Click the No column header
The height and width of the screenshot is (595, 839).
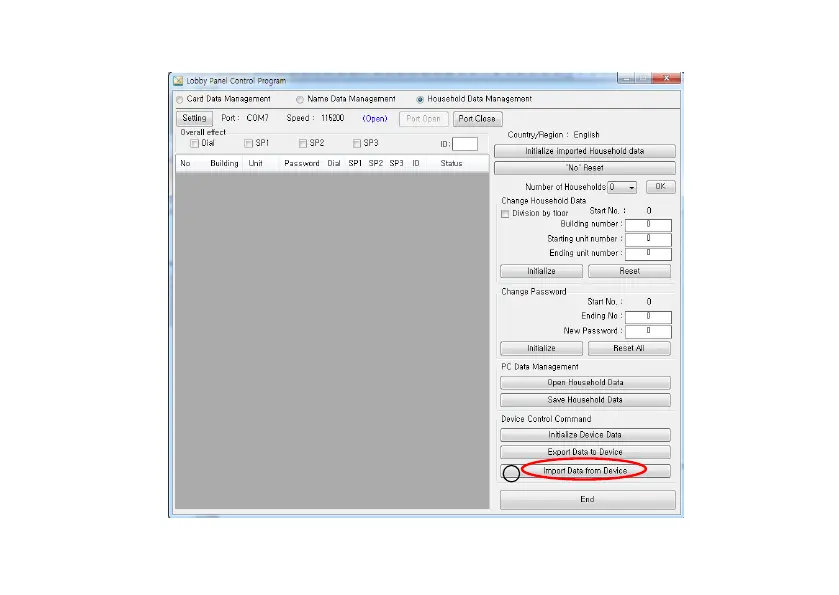(x=185, y=163)
